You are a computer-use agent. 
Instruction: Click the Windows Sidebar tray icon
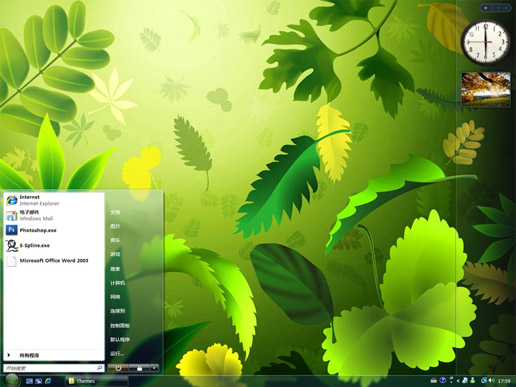(x=465, y=380)
